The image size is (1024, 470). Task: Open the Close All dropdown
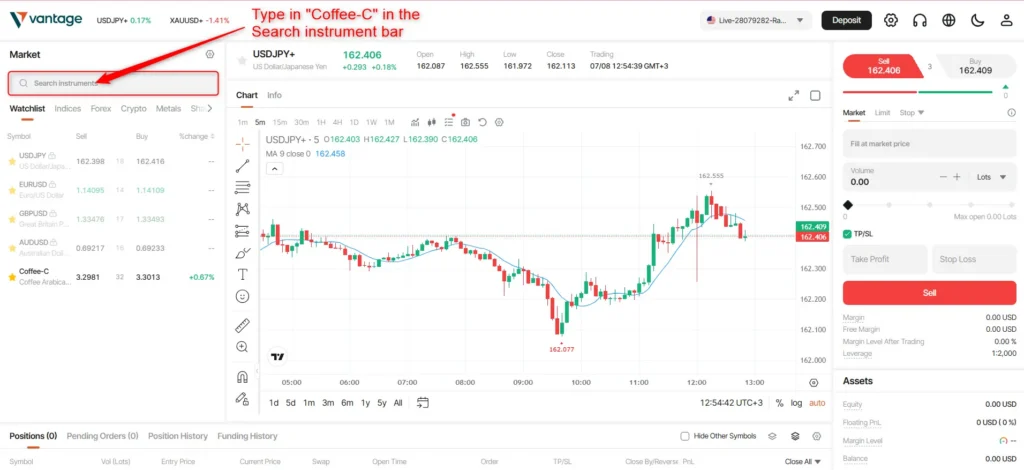[x=803, y=462]
